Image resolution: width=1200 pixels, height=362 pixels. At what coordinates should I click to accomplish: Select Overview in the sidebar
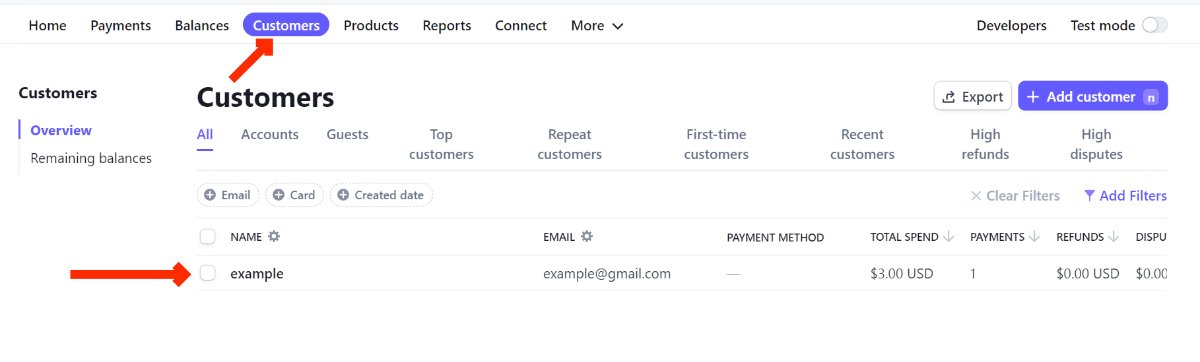point(61,130)
